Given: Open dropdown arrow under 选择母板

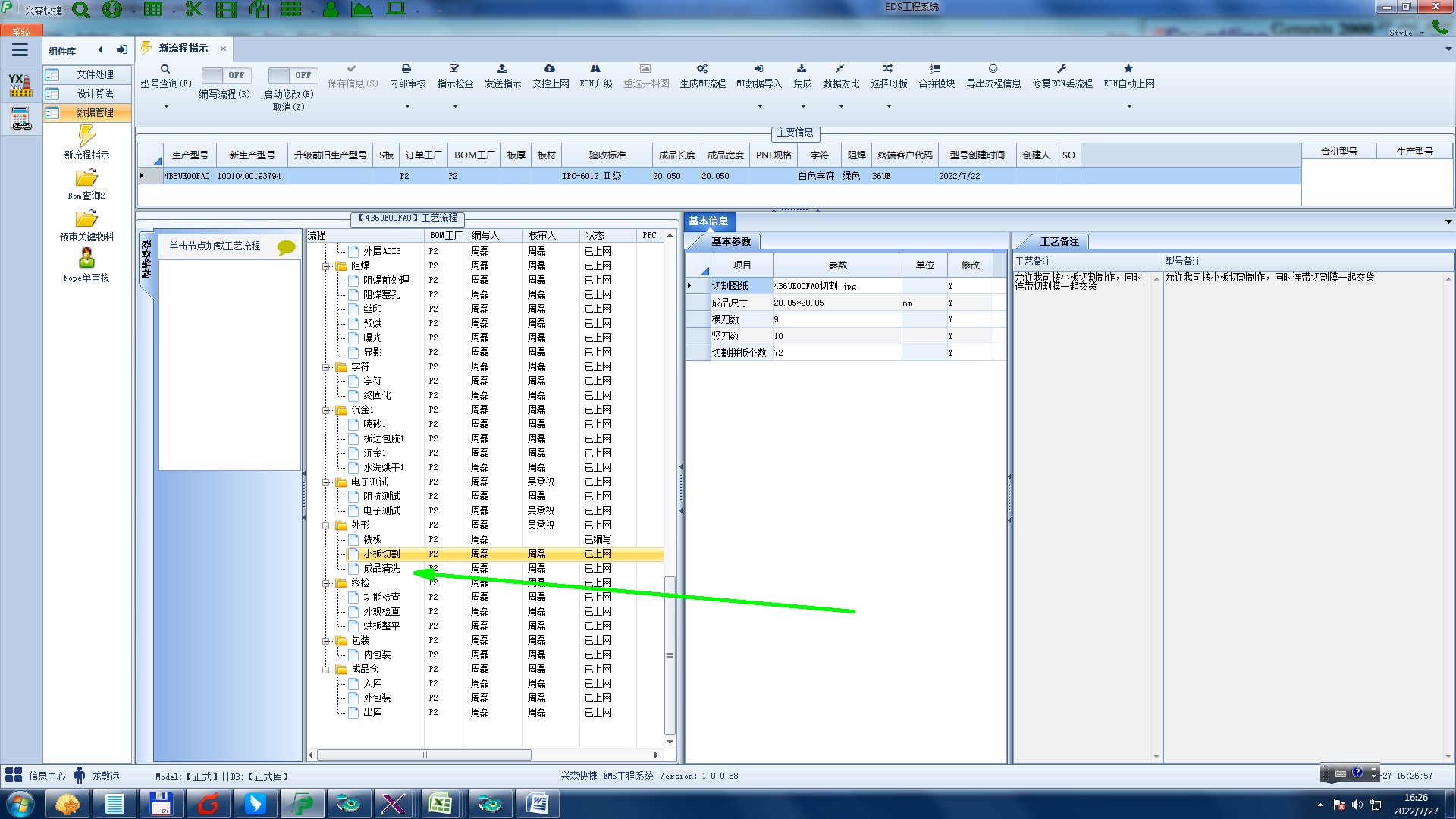Looking at the screenshot, I should click(889, 107).
